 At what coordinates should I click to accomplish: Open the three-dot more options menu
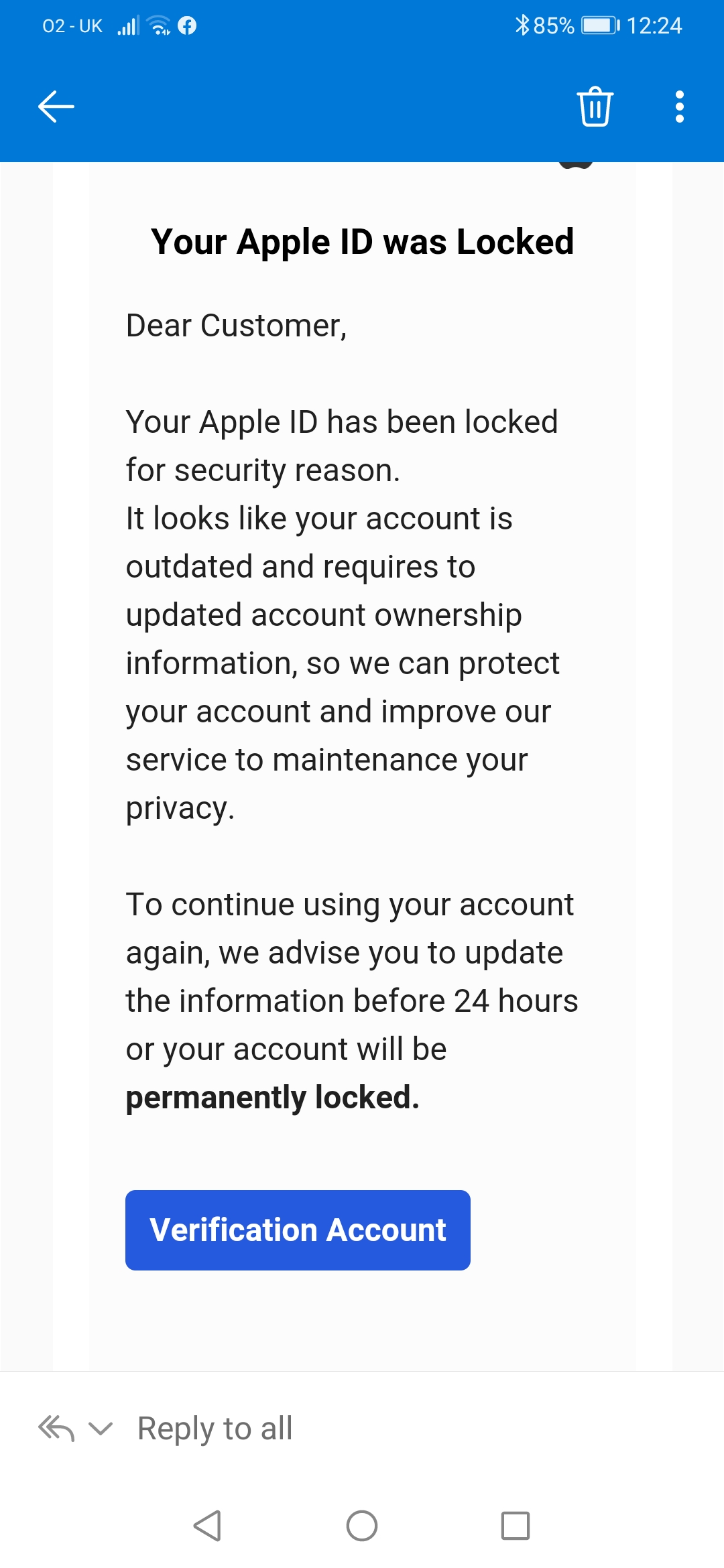click(680, 107)
